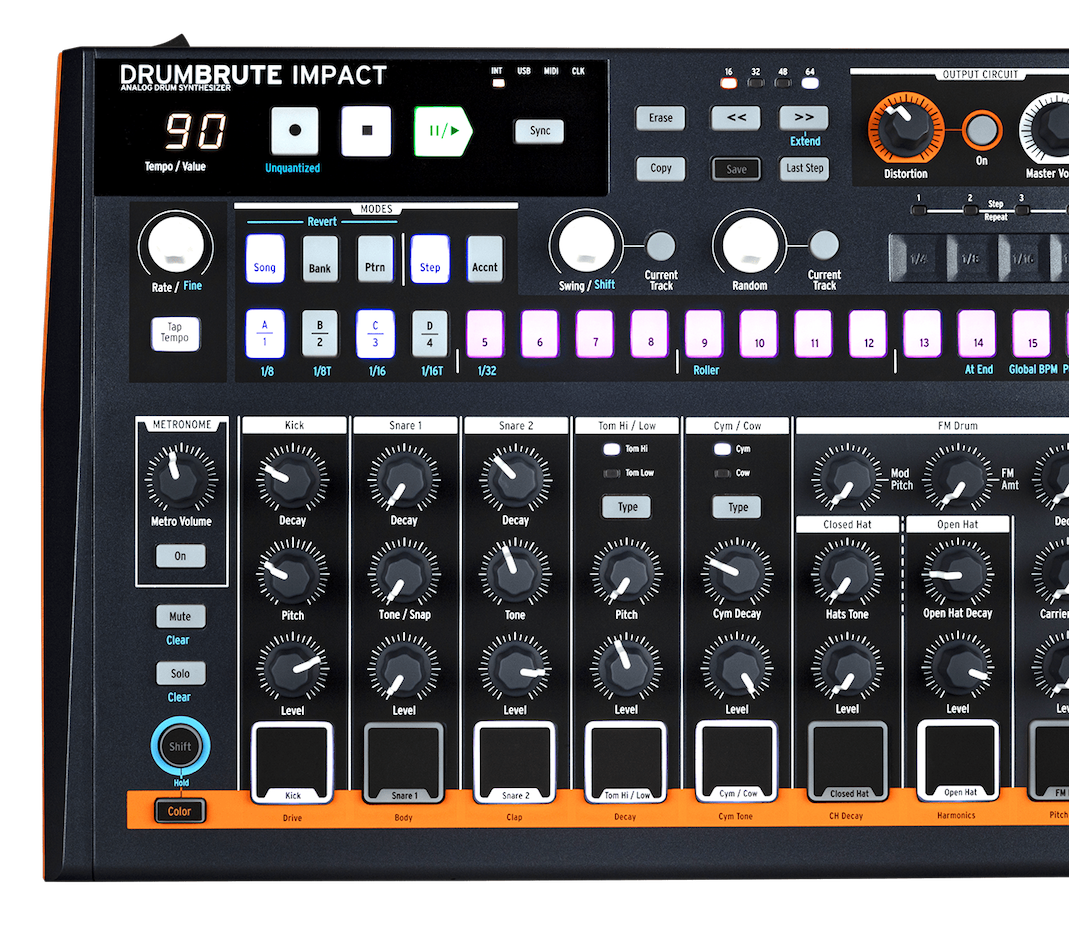Click the Distortion knob
The image size is (1069, 927).
point(905,129)
